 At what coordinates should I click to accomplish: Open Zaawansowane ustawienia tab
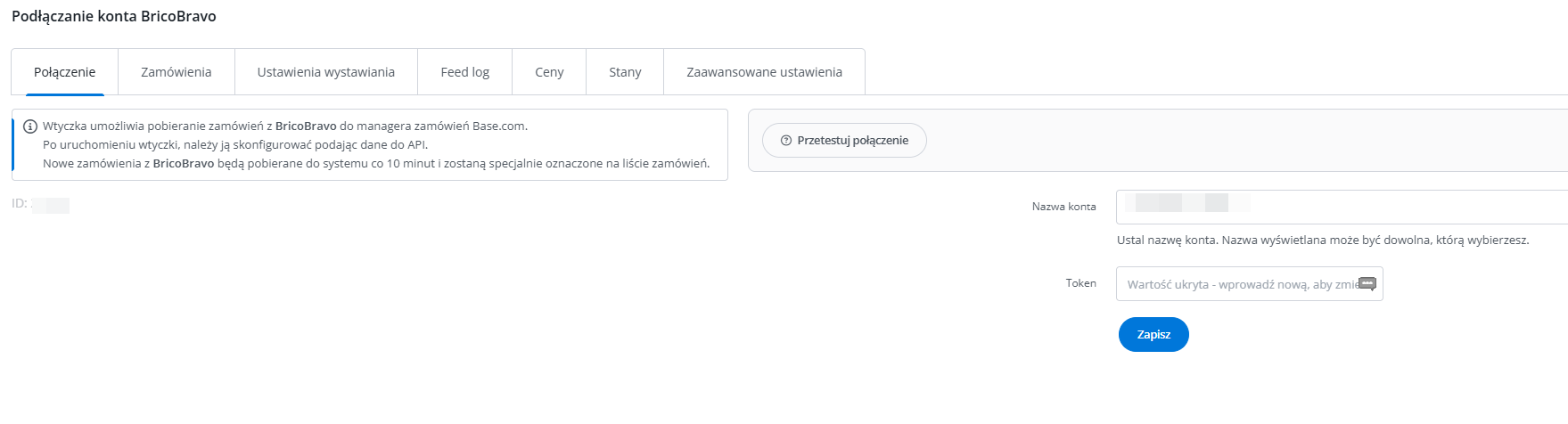coord(764,72)
